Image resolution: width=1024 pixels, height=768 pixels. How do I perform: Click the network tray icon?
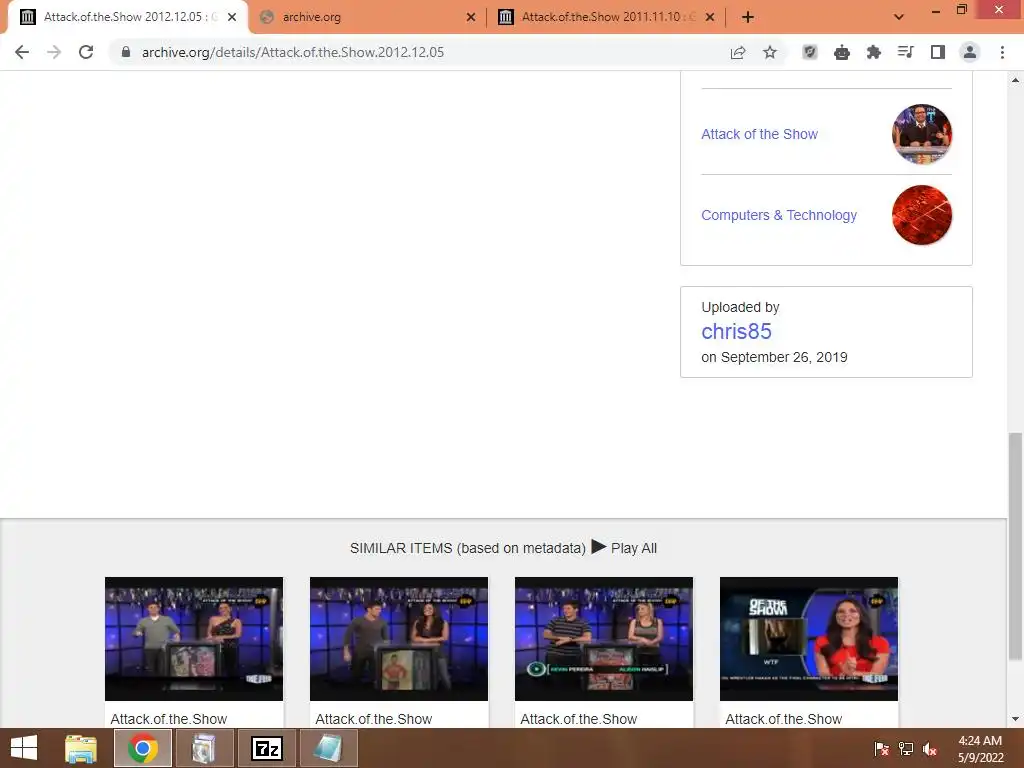click(906, 749)
